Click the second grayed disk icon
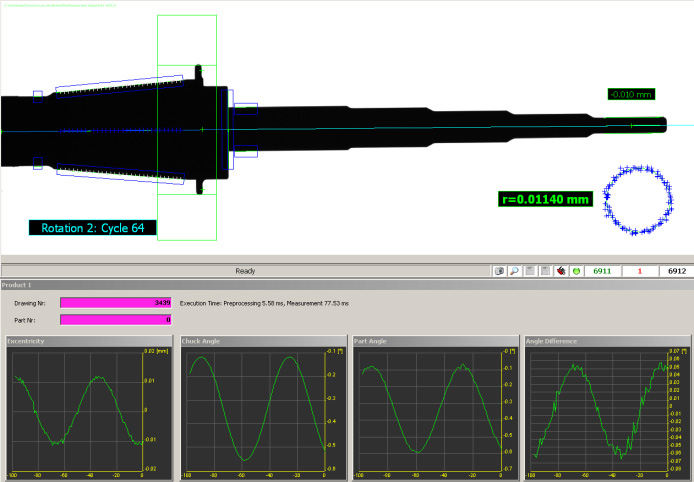 (x=544, y=271)
